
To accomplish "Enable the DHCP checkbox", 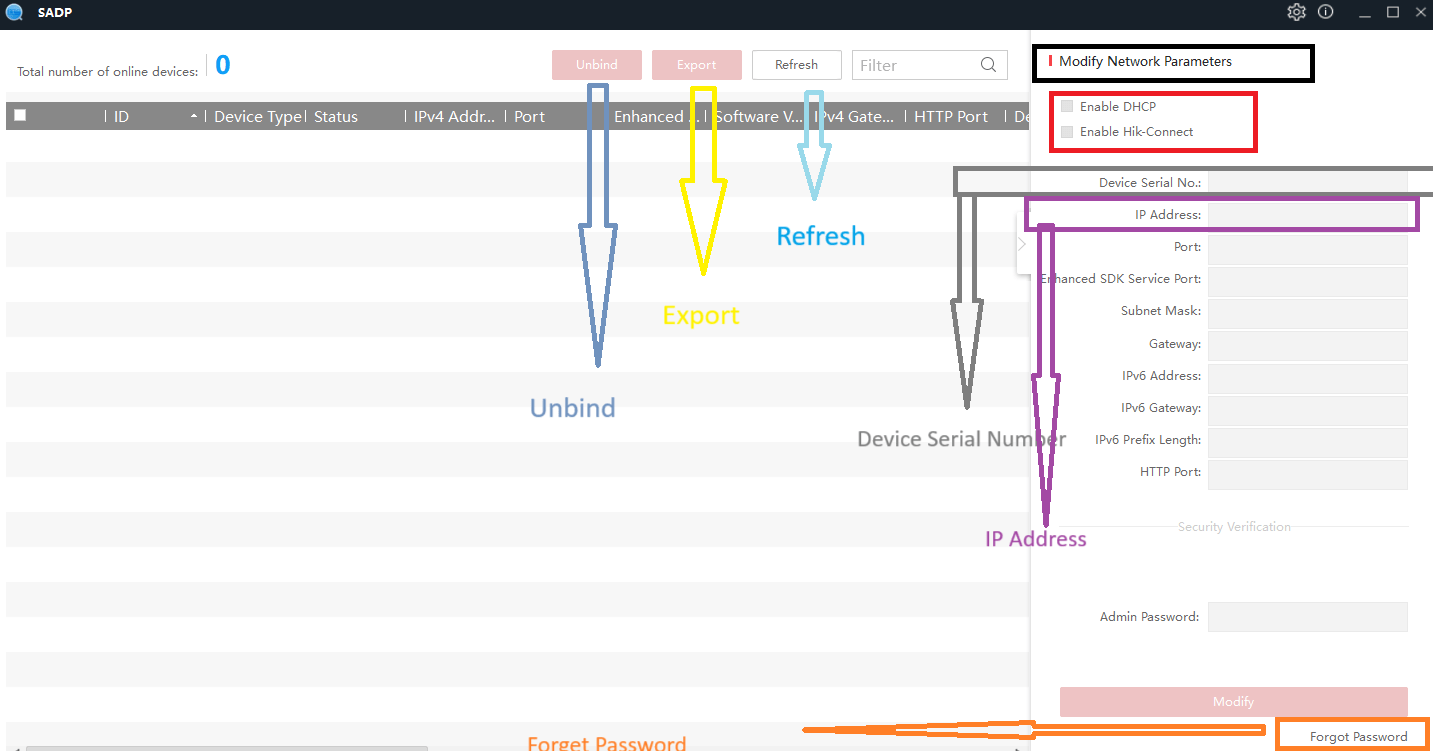I will [x=1066, y=106].
